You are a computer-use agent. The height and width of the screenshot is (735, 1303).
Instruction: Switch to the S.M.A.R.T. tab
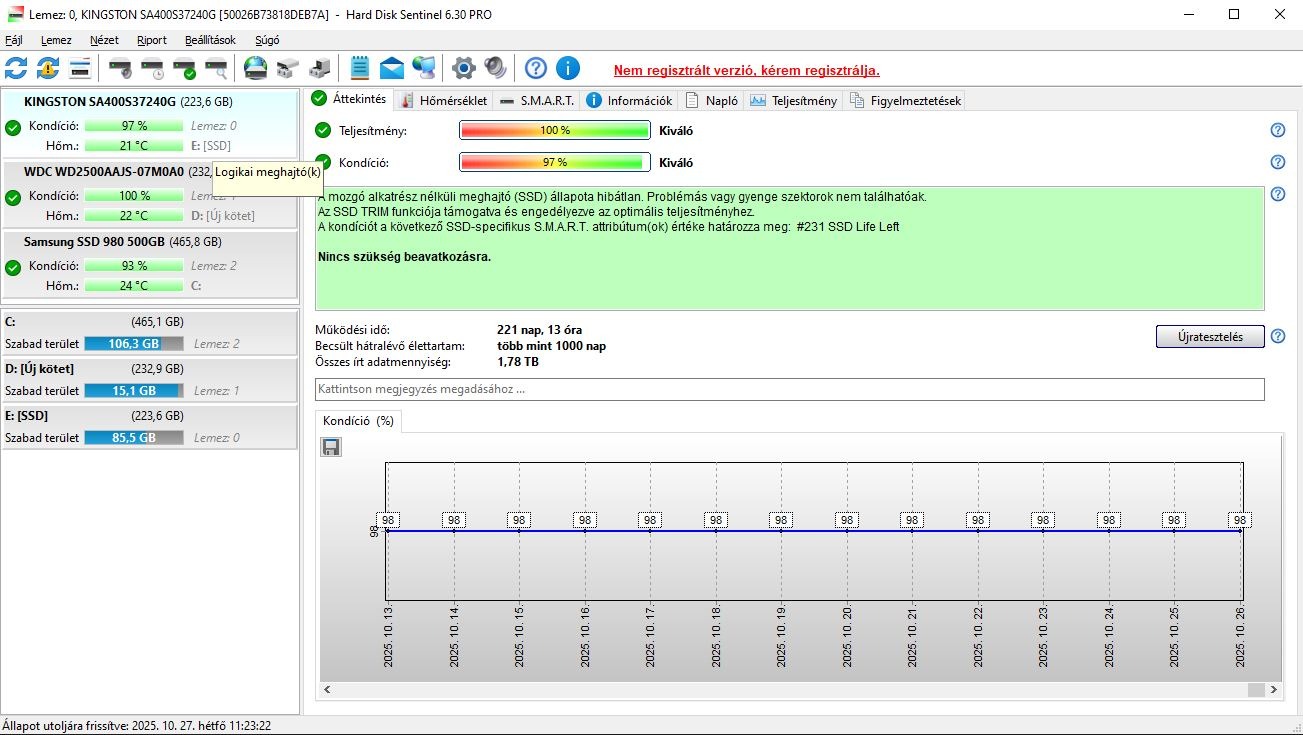coord(537,100)
